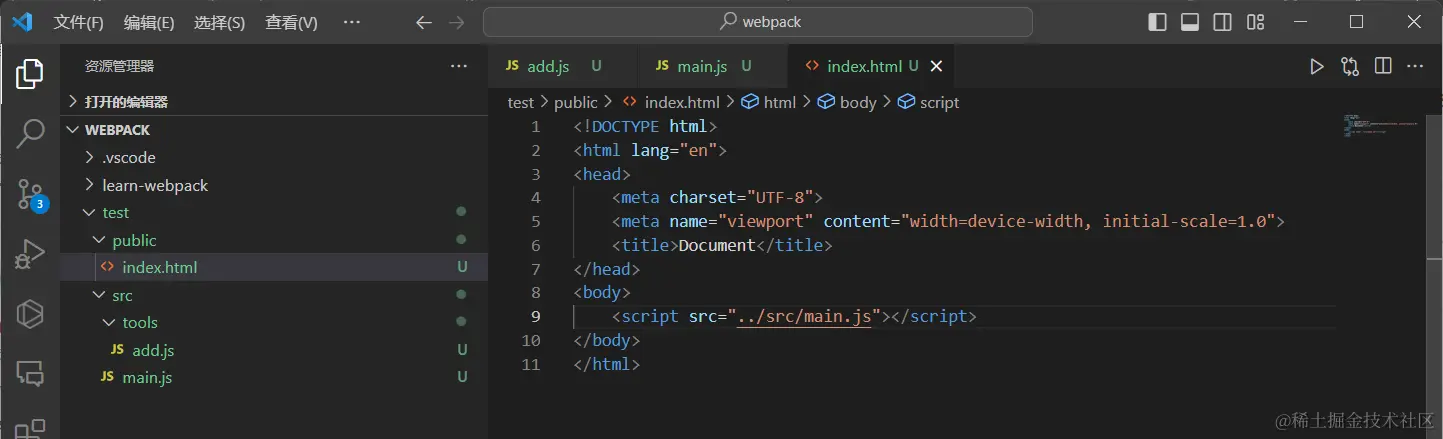Click the Document title text in code
Screen dimensions: 1443x439
click(717, 245)
